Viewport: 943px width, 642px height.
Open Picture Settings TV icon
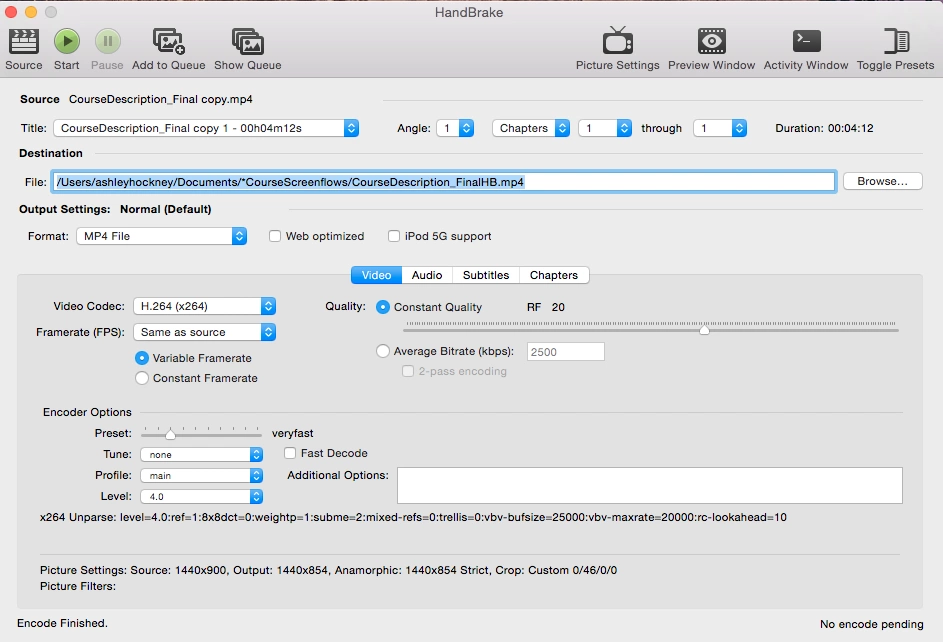618,41
